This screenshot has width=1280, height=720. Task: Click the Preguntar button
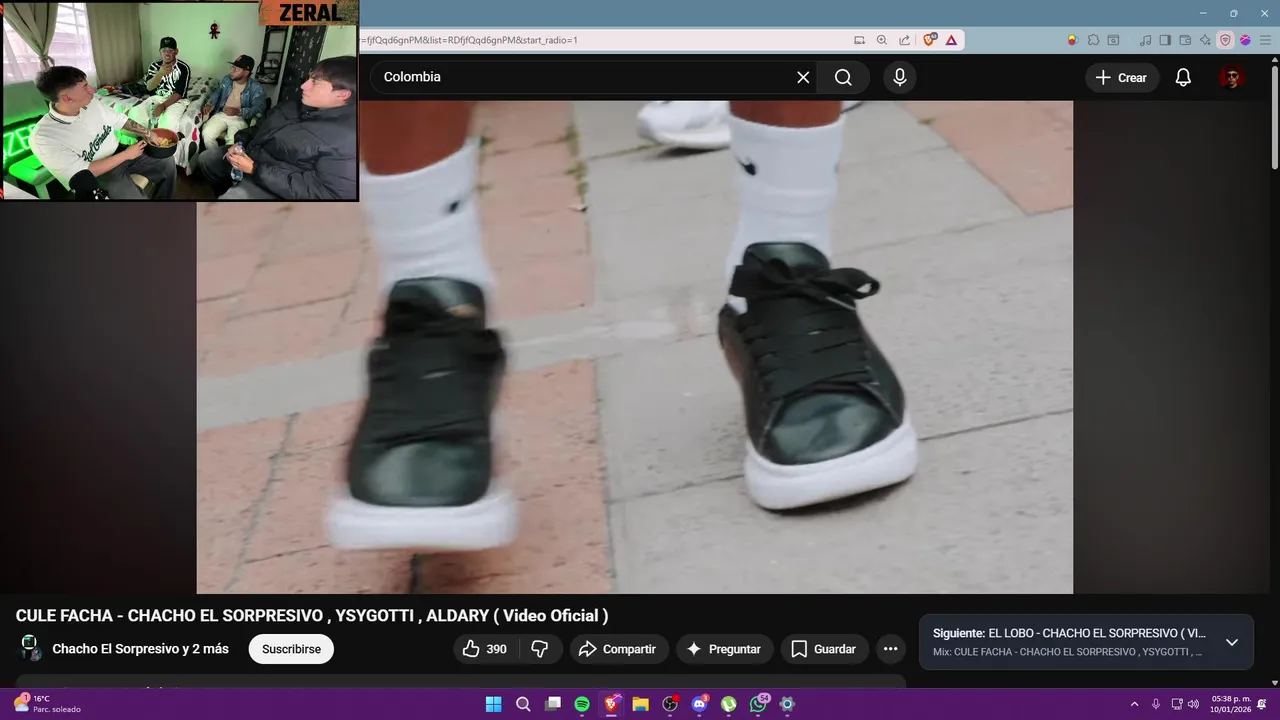[724, 649]
